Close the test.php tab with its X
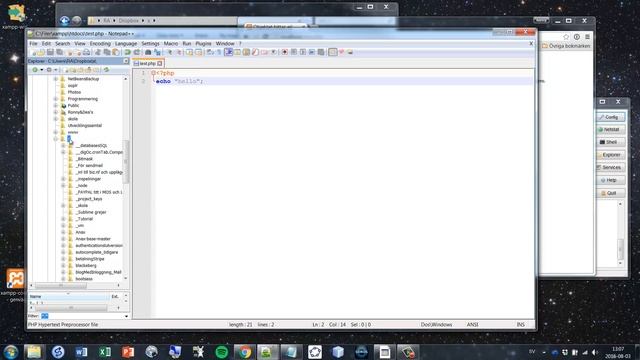 point(160,63)
